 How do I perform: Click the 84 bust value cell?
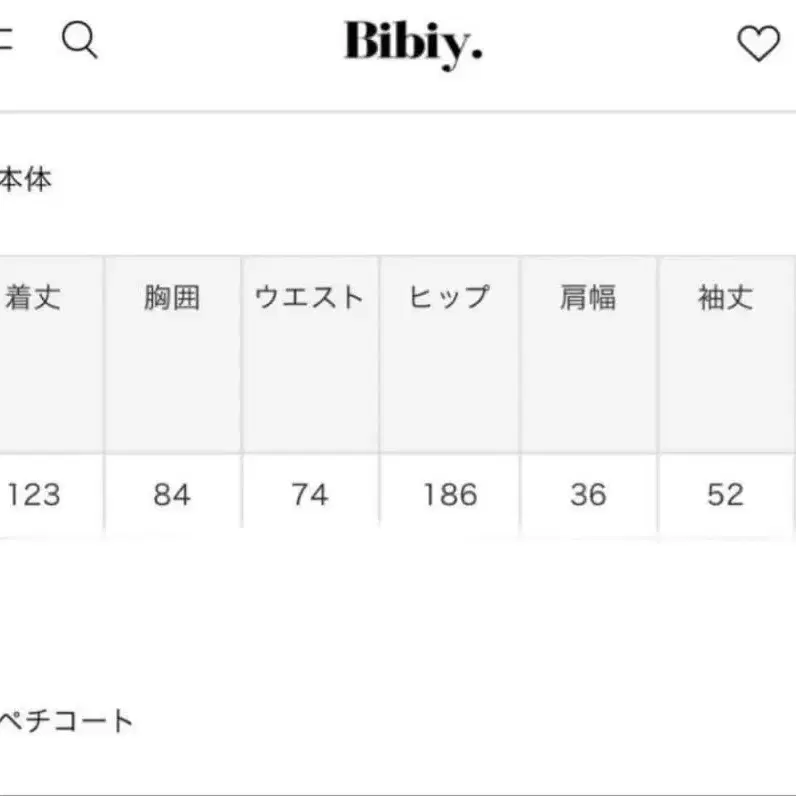(172, 494)
